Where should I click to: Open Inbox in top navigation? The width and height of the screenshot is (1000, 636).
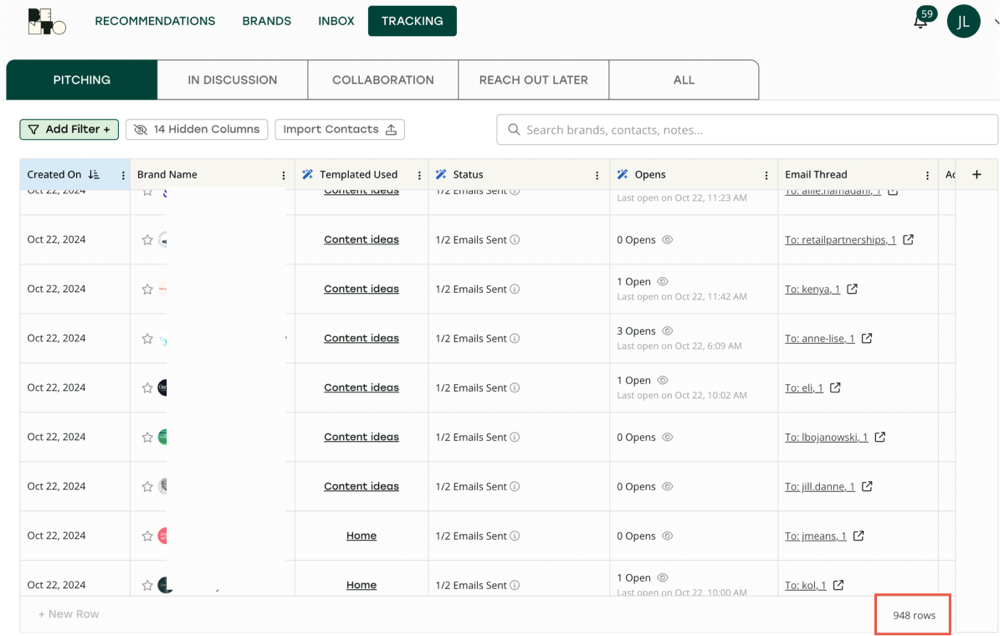[336, 21]
